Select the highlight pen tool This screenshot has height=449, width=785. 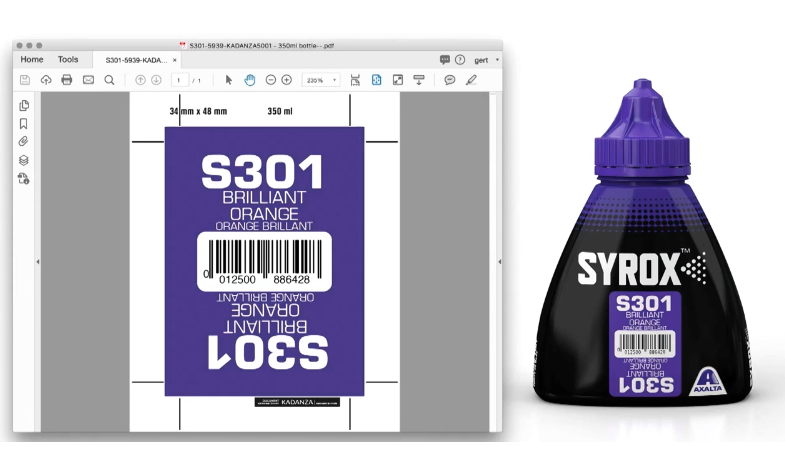pos(471,80)
